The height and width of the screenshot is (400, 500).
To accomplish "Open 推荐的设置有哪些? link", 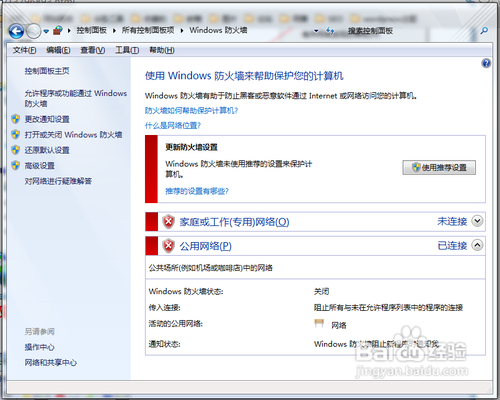I will 197,191.
